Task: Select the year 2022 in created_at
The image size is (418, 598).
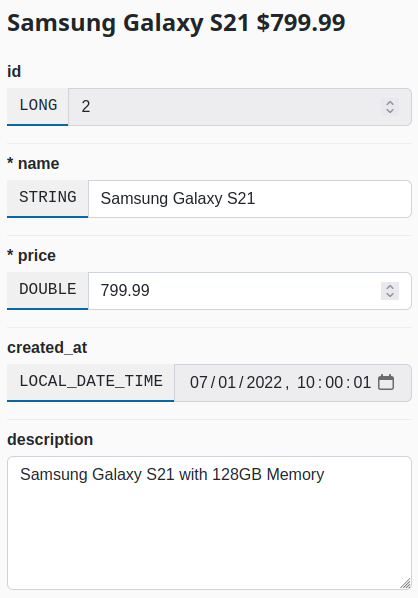Action: pos(264,383)
